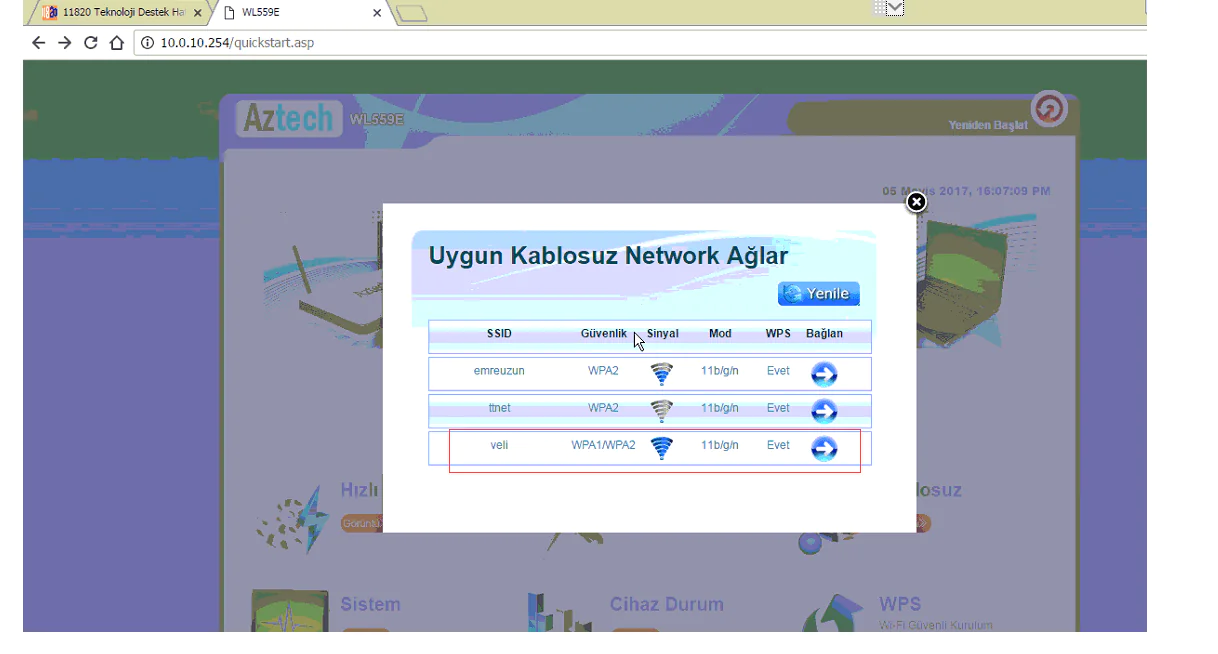Click WPA2 security value for ttnet

click(603, 408)
